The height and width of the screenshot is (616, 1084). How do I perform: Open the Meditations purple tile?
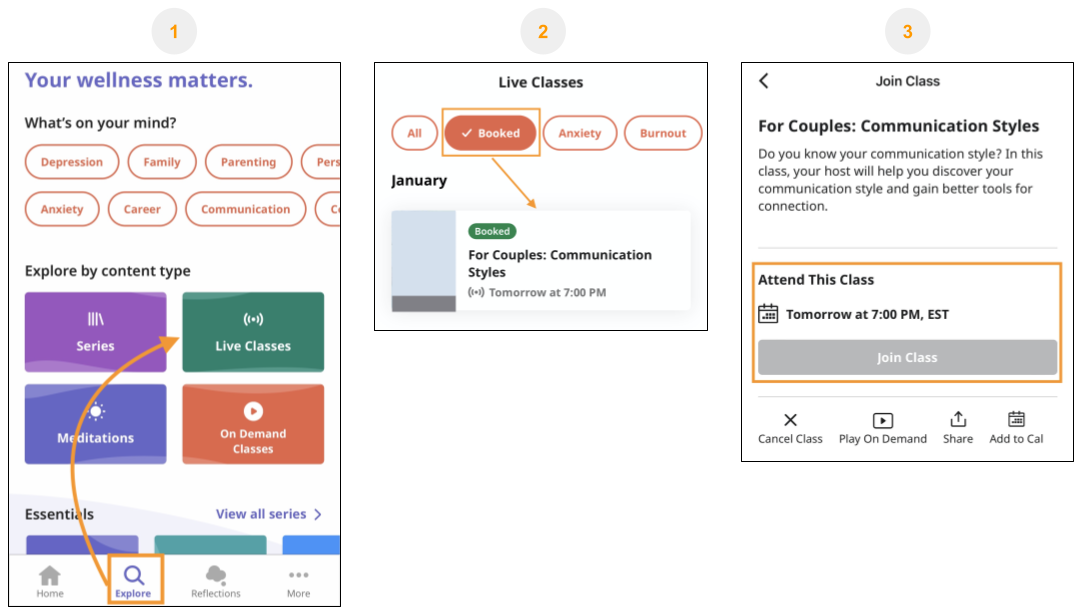click(95, 424)
